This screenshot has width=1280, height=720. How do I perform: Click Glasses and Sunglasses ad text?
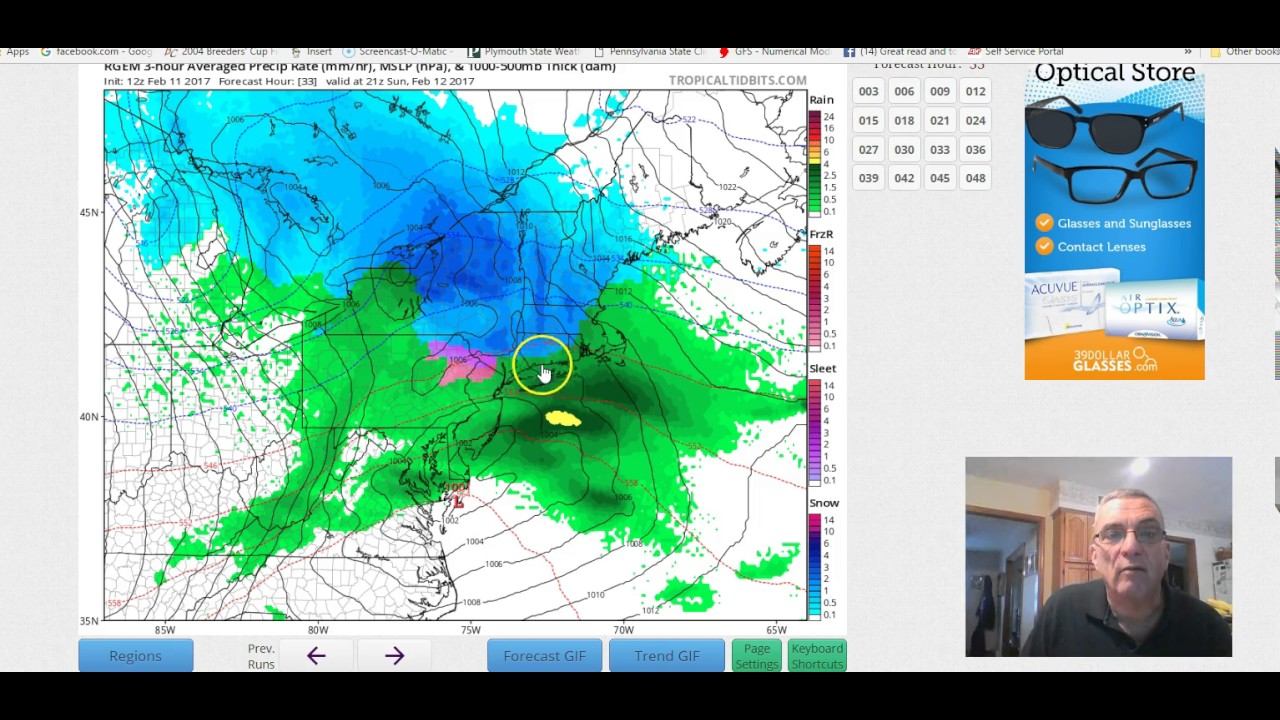1124,223
